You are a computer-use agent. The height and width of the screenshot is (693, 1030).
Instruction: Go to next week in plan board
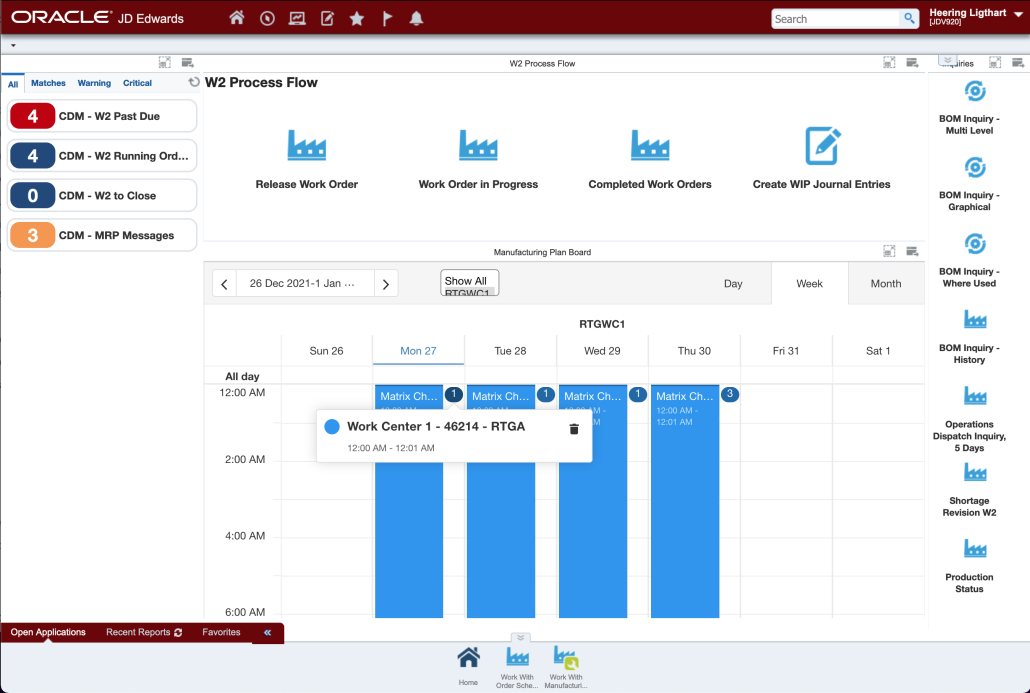coord(386,284)
